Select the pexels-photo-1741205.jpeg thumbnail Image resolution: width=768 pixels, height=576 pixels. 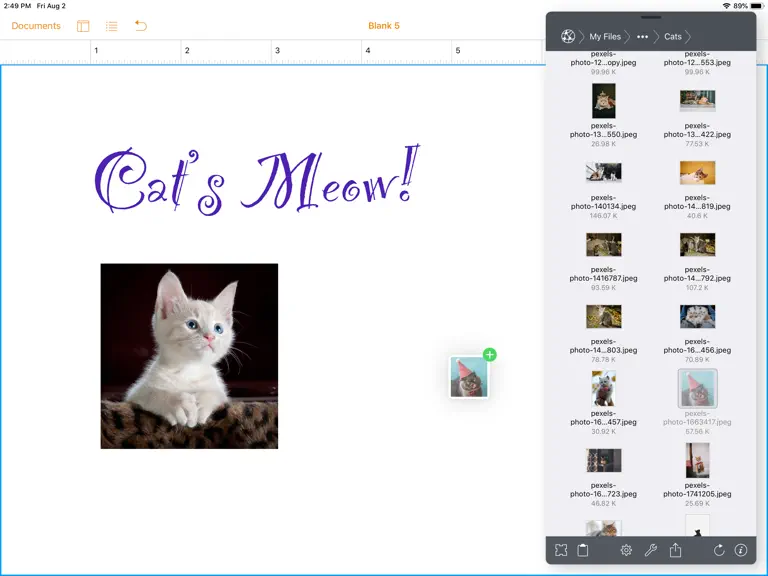[697, 460]
